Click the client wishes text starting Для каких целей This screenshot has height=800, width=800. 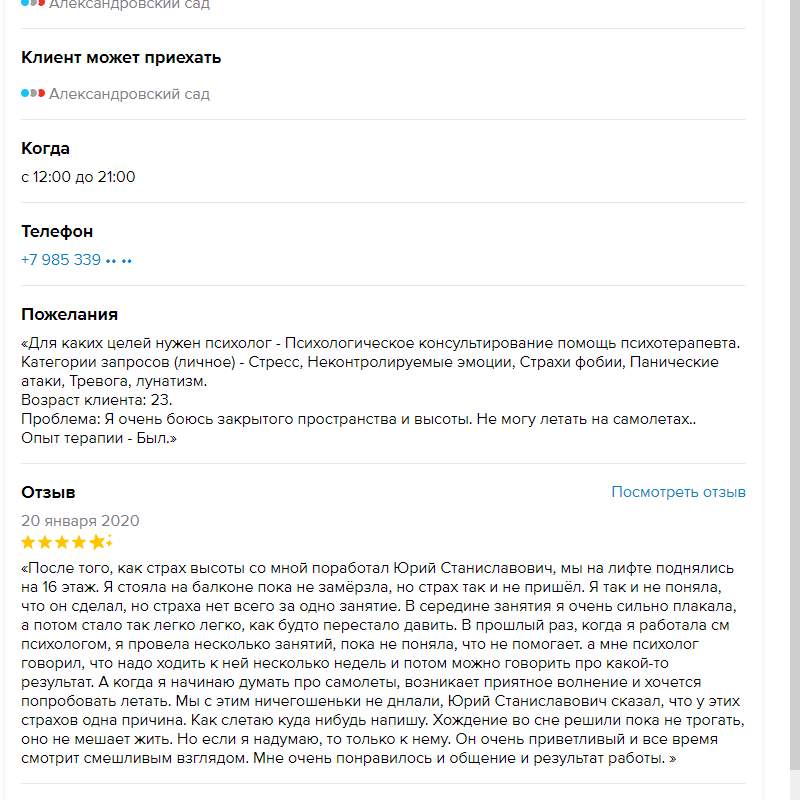(380, 344)
